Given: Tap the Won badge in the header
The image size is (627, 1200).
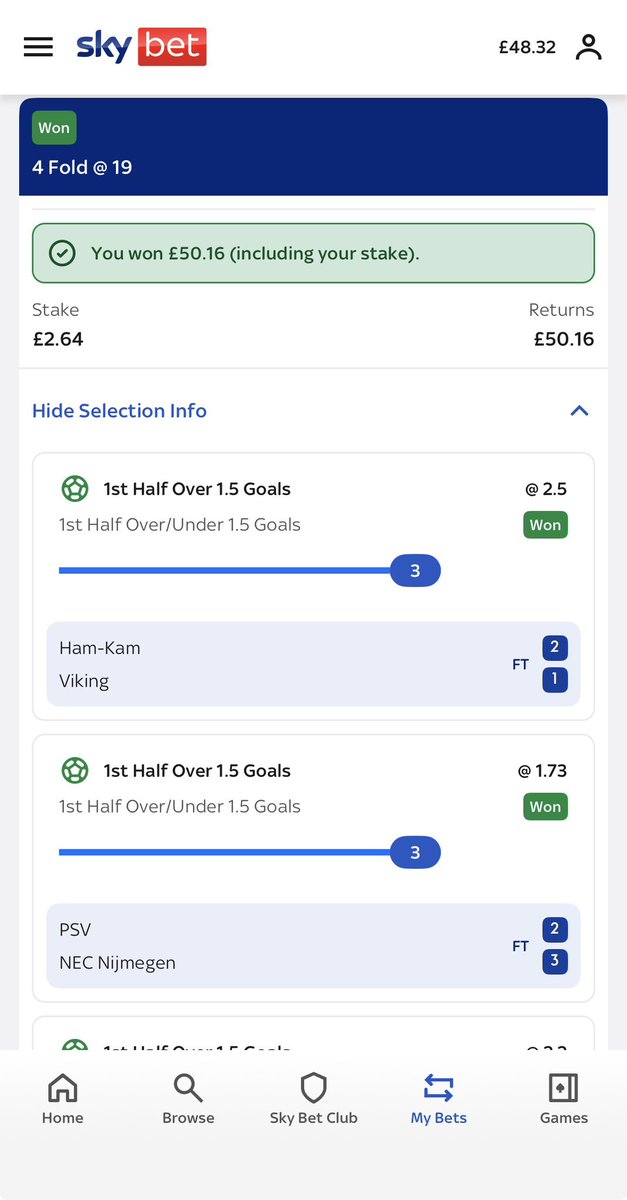Looking at the screenshot, I should tap(54, 128).
